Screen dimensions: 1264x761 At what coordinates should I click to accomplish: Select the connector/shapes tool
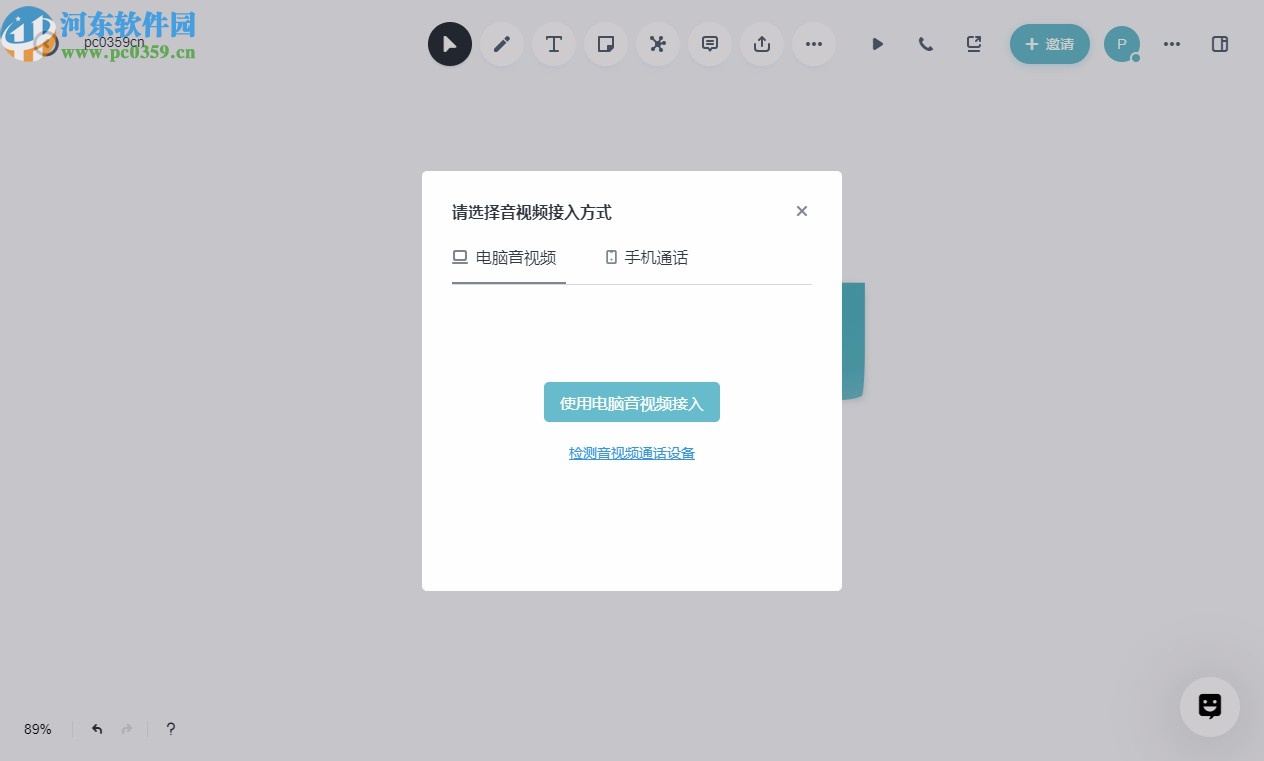point(658,44)
